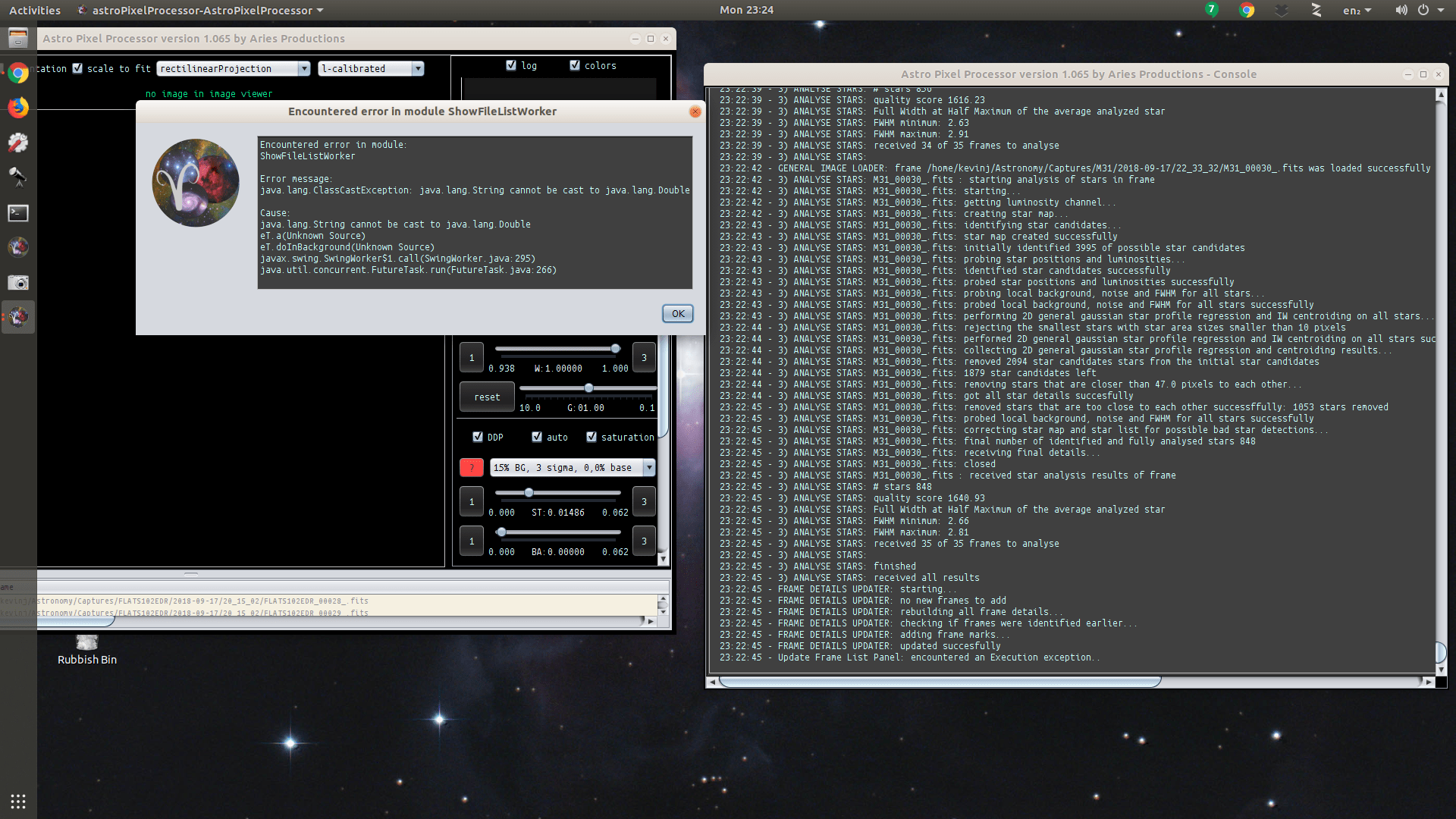The image size is (1456, 819).
Task: Click OK in the error dialog
Action: 677,313
